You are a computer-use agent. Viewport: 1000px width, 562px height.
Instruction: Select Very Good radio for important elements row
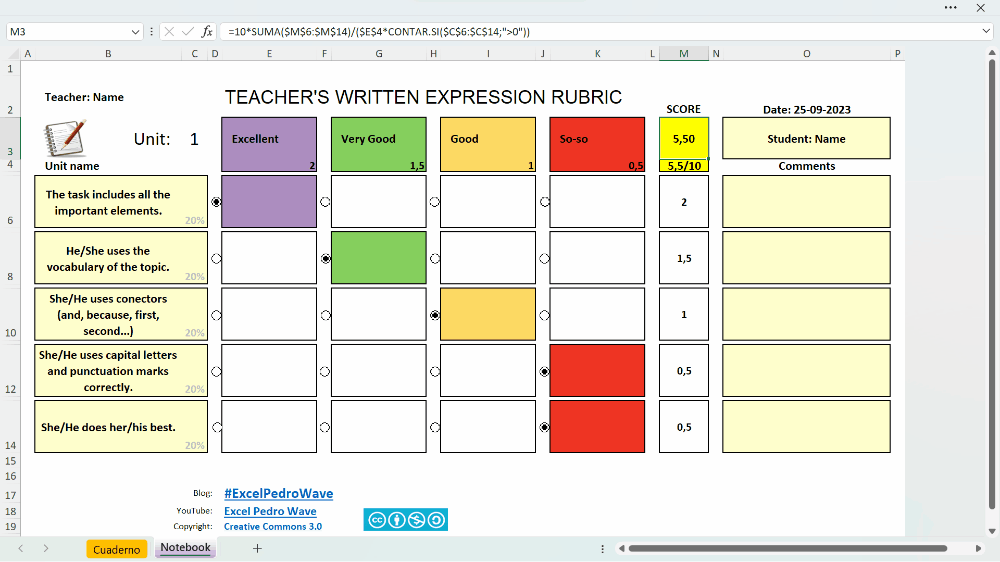325,202
